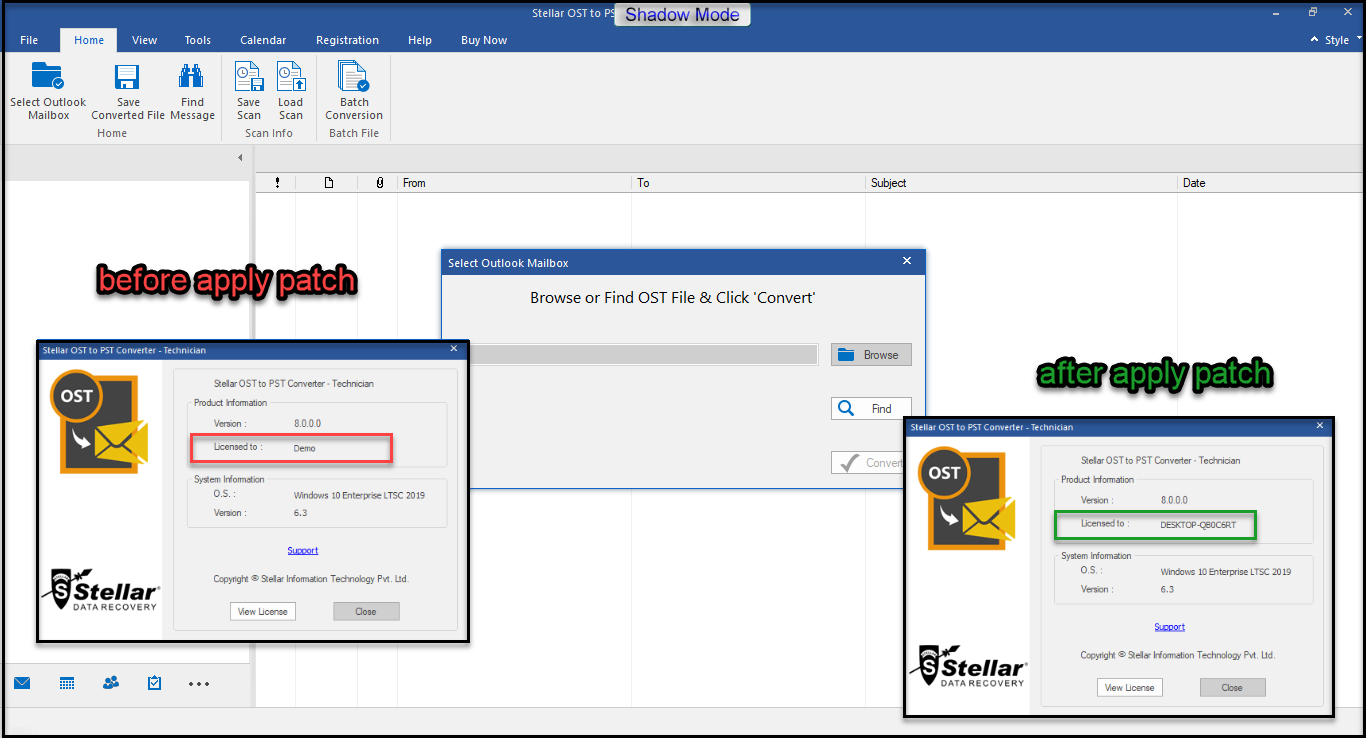Click Find button in mailbox dialog
The width and height of the screenshot is (1366, 738).
pyautogui.click(x=871, y=409)
